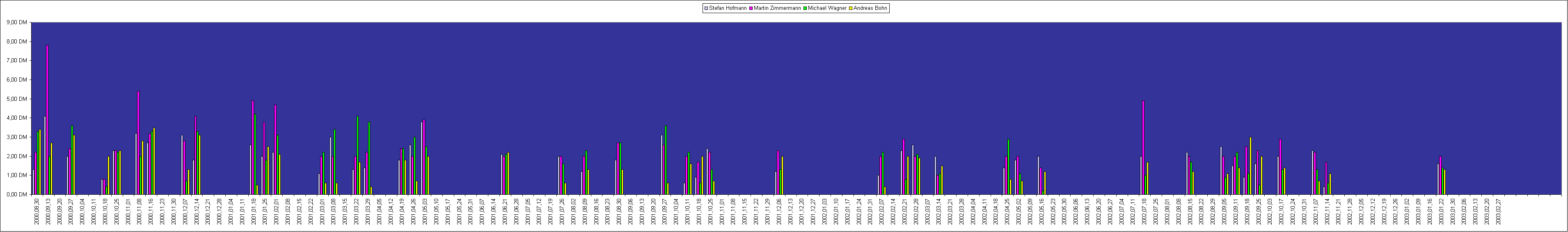Click the "2003,02,13" date axis label
The height and width of the screenshot is (232, 1568).
point(1476,212)
